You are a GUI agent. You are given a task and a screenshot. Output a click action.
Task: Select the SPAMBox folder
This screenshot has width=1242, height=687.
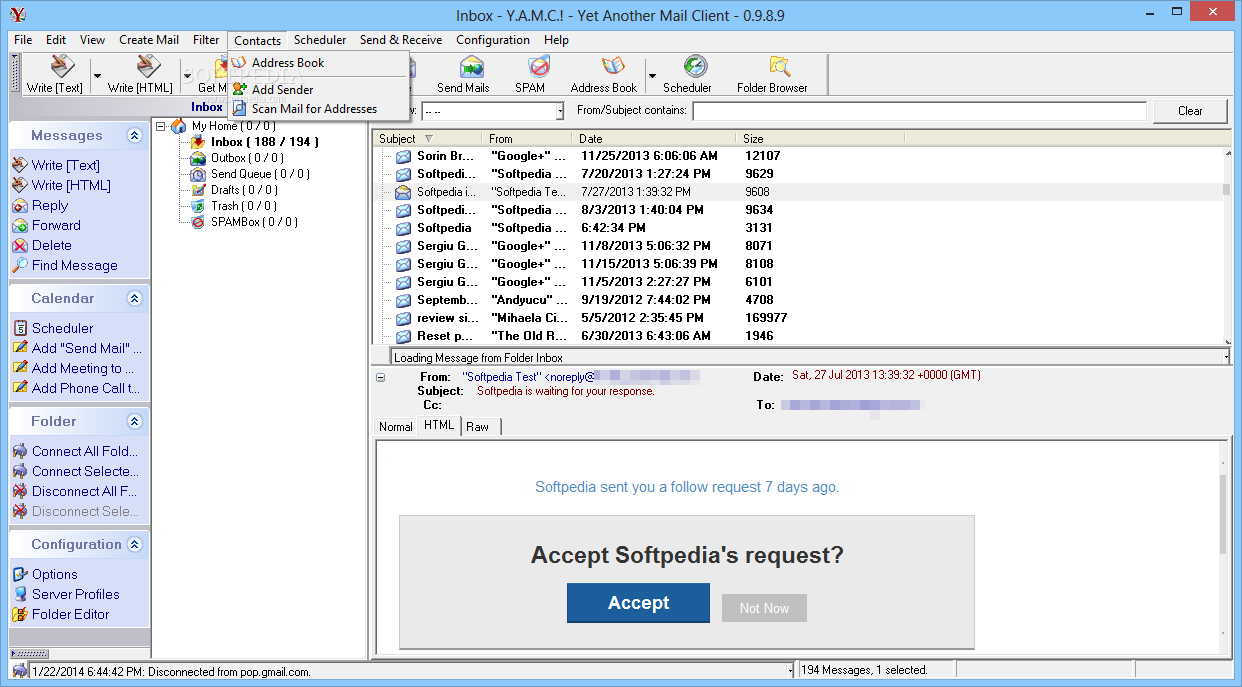[254, 222]
